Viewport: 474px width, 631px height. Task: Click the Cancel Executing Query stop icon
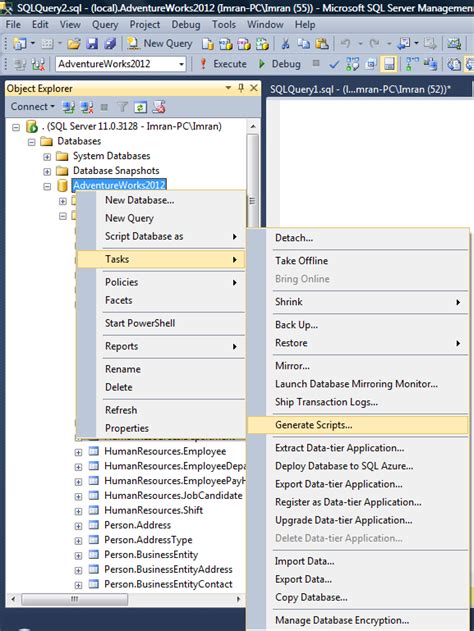[x=316, y=63]
